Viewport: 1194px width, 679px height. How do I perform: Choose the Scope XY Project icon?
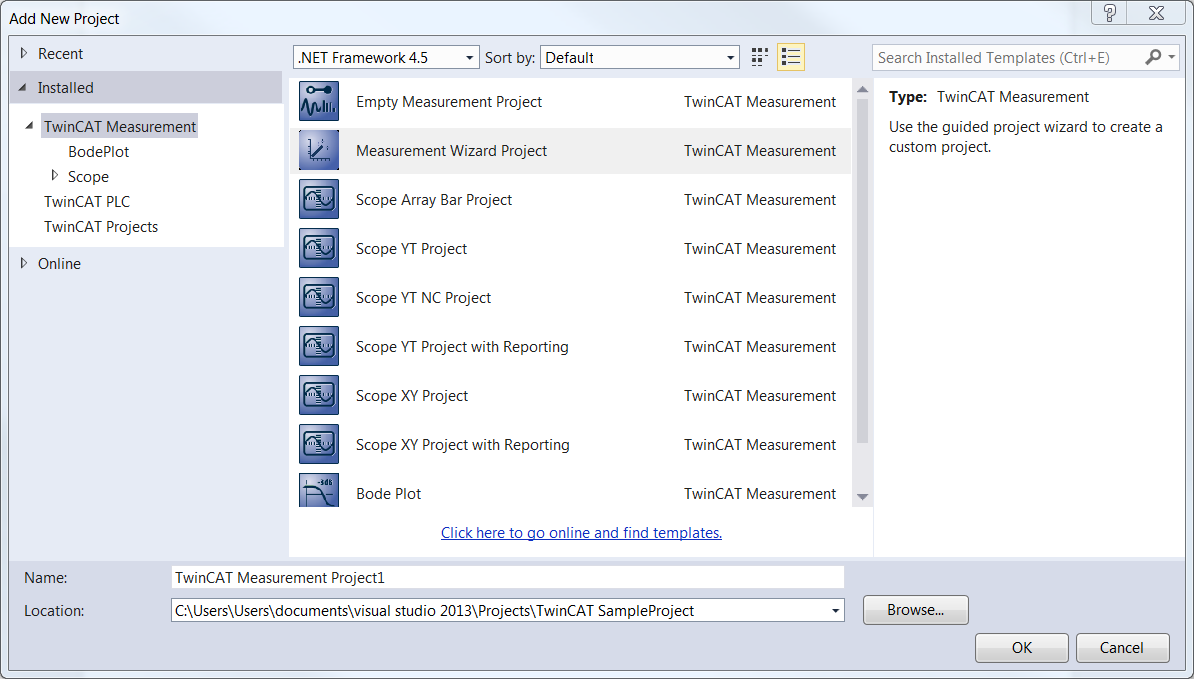point(318,396)
